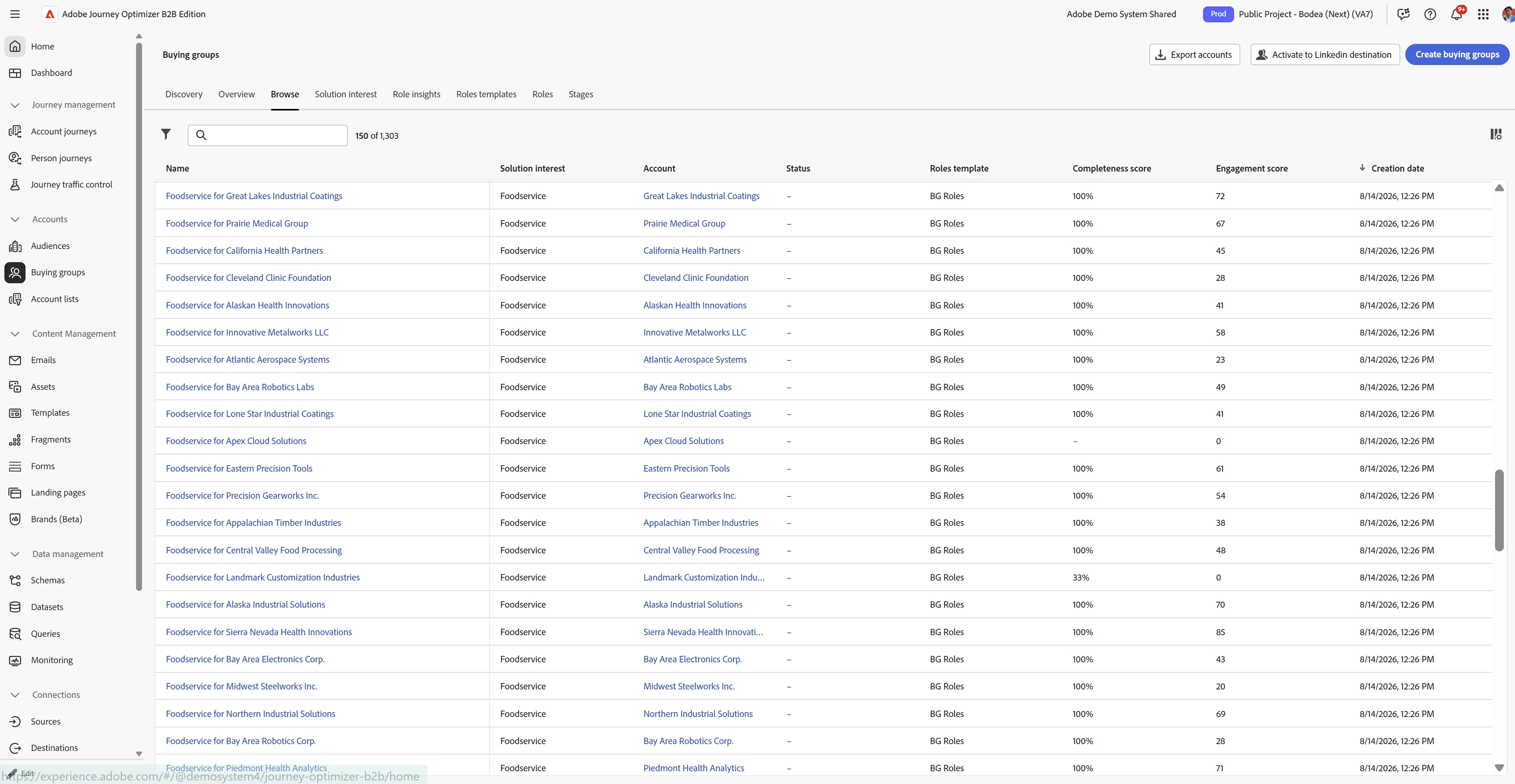The image size is (1515, 784).
Task: Open Audiences in sidebar
Action: (x=50, y=246)
